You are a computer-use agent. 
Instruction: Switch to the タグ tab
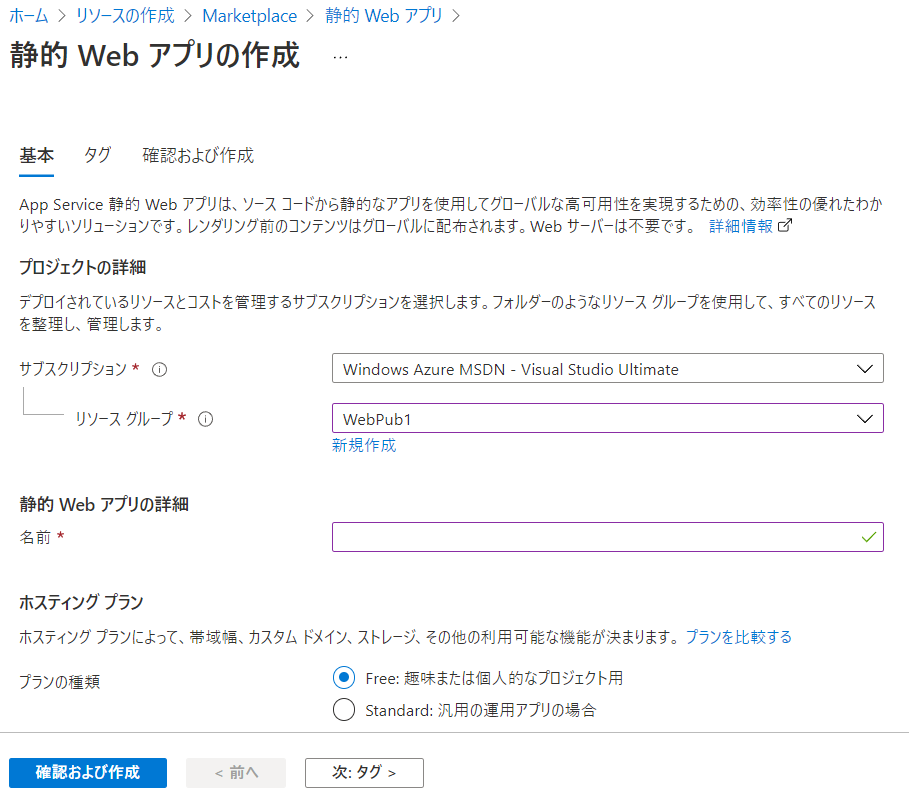coord(97,155)
